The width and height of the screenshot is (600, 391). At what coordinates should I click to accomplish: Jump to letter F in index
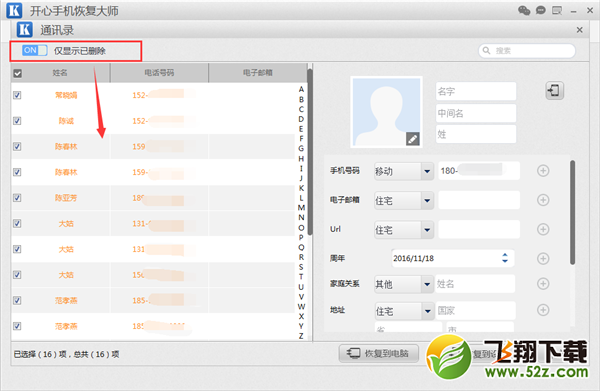coord(301,138)
